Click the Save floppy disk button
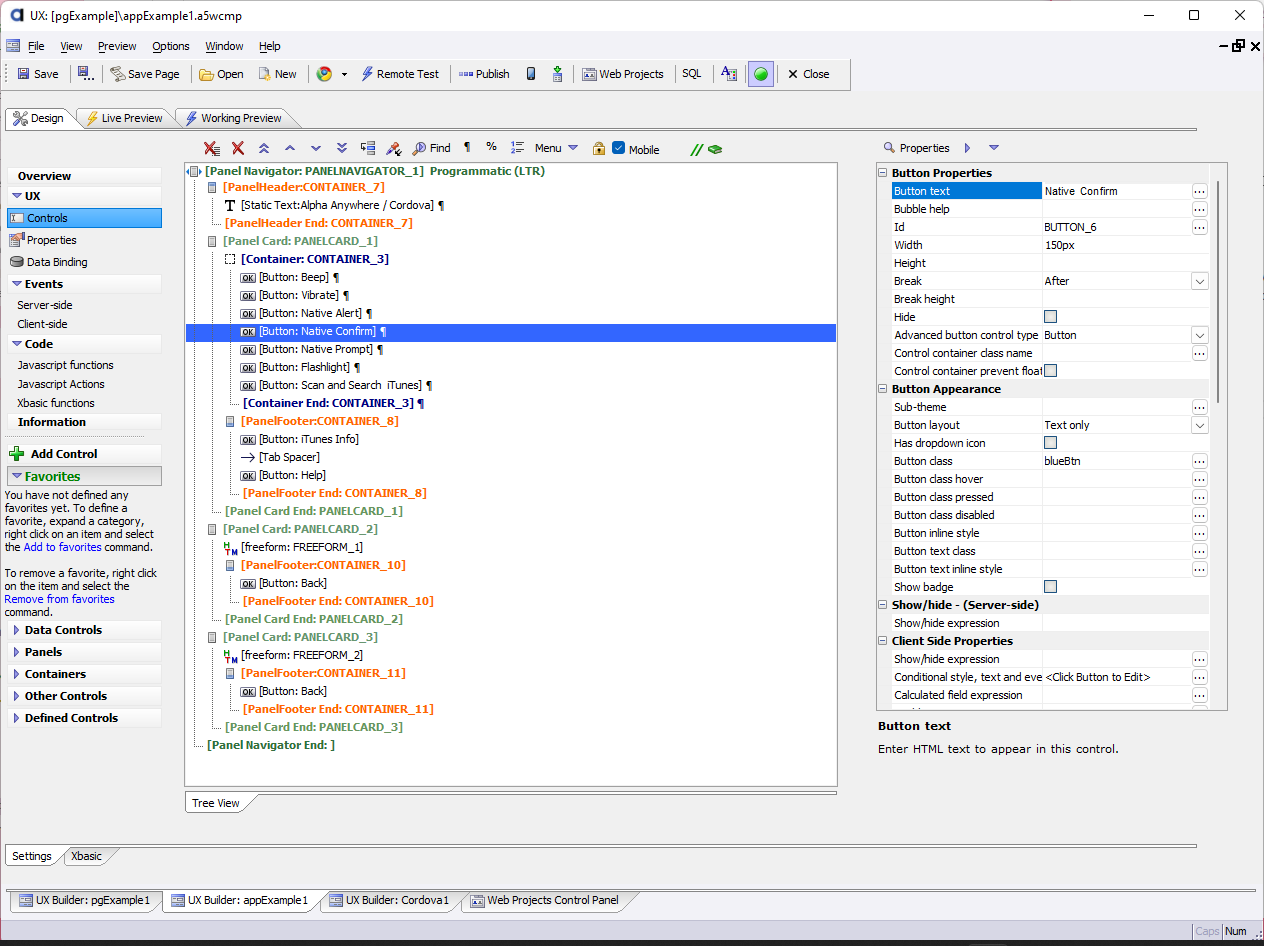Viewport: 1264px width, 946px height. coord(38,74)
